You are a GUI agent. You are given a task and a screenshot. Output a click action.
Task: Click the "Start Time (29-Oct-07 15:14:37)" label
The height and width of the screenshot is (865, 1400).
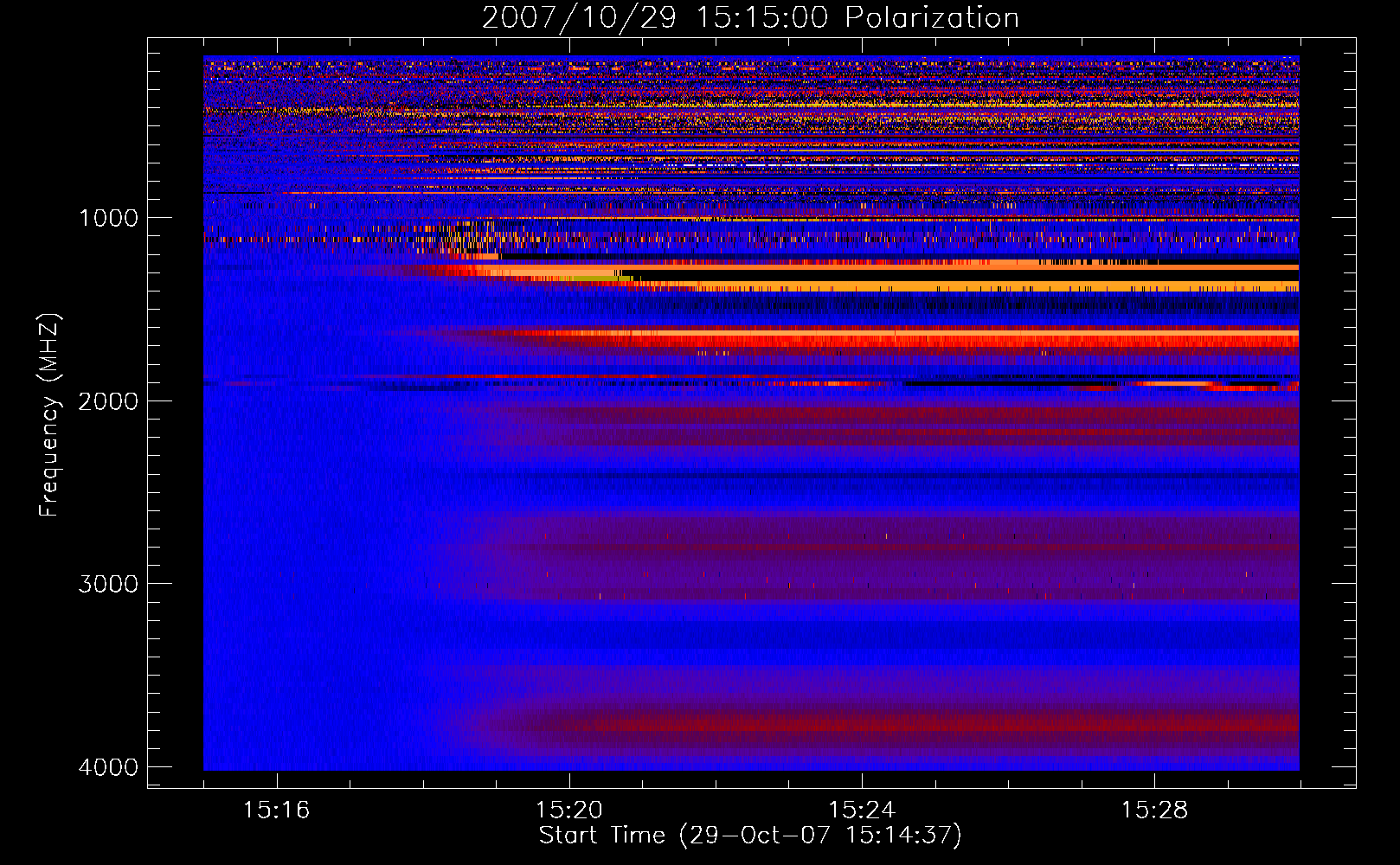pos(750,836)
